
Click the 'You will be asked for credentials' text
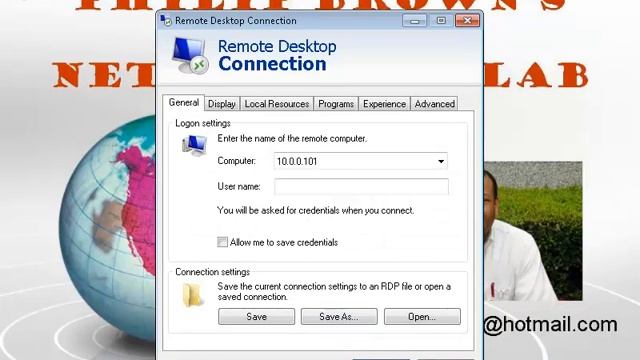point(316,211)
